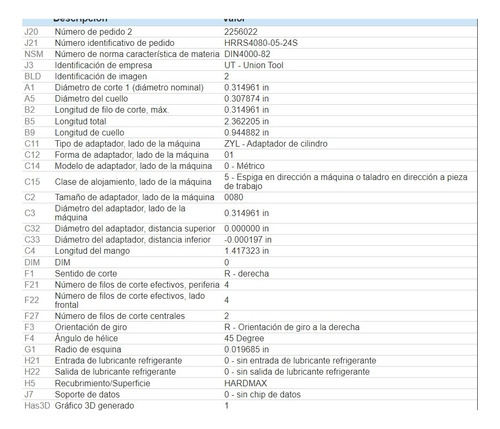This screenshot has width=500, height=429.
Task: Click 'Salida de lubricante refrigerante' description
Action: click(115, 372)
